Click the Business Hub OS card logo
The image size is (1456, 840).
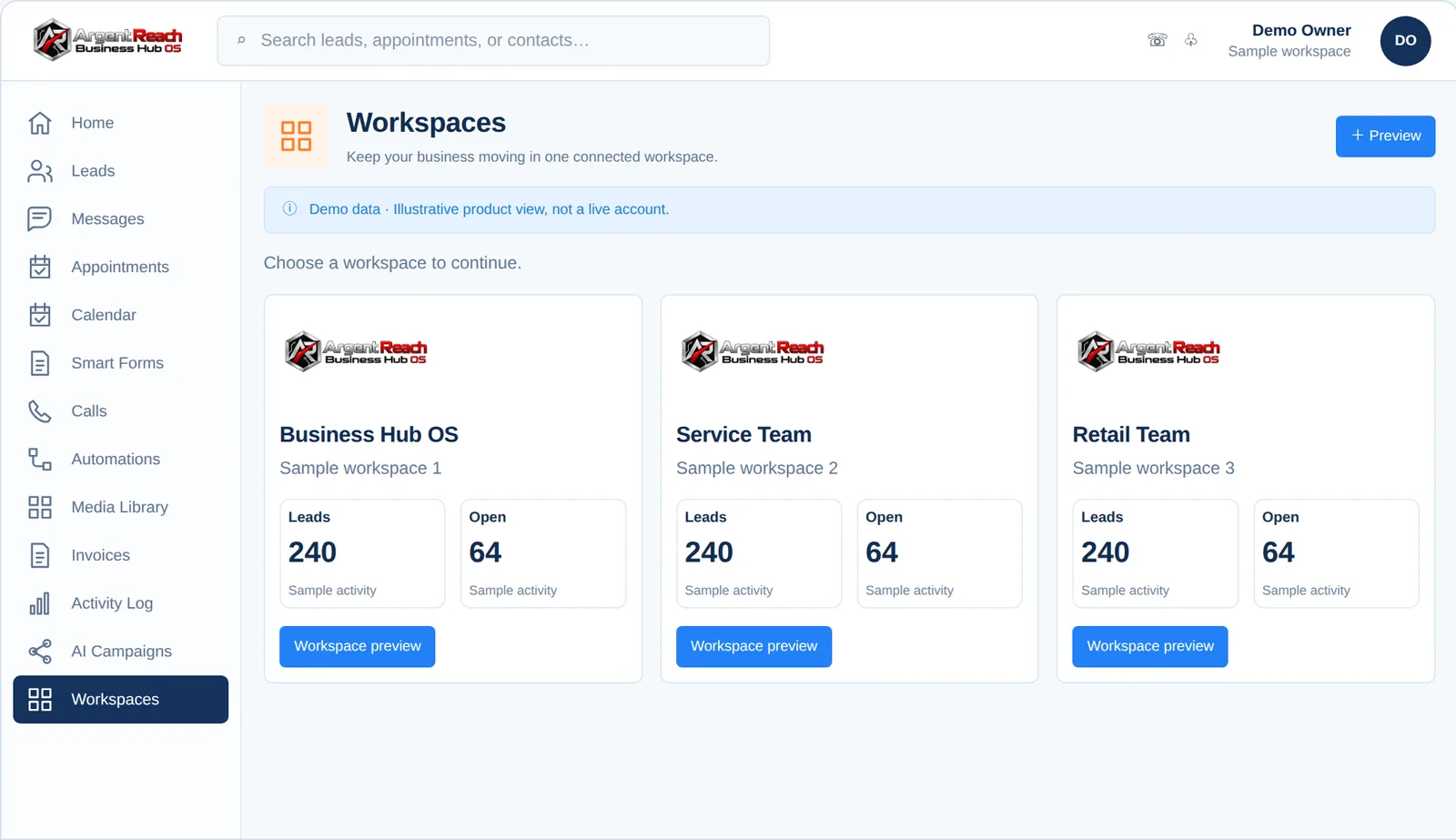(356, 351)
